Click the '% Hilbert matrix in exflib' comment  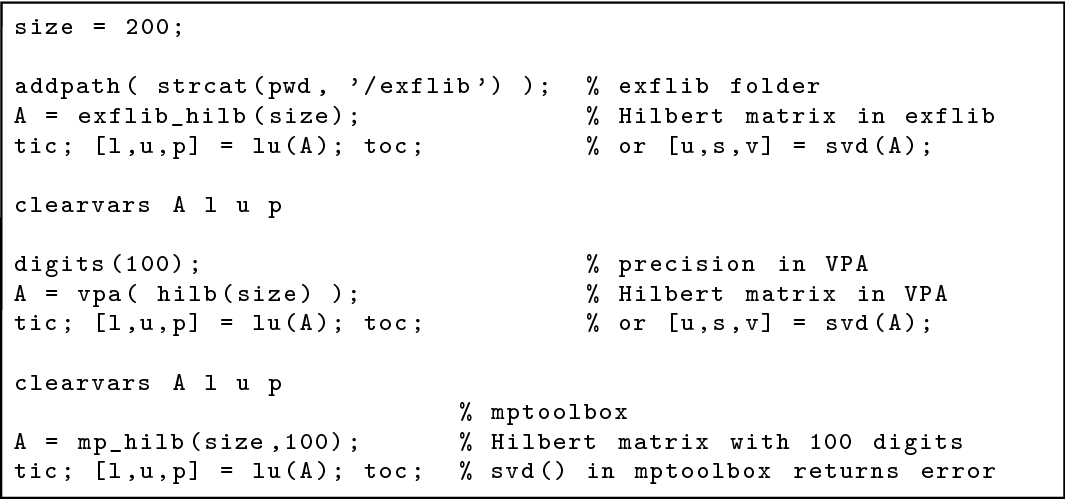791,116
